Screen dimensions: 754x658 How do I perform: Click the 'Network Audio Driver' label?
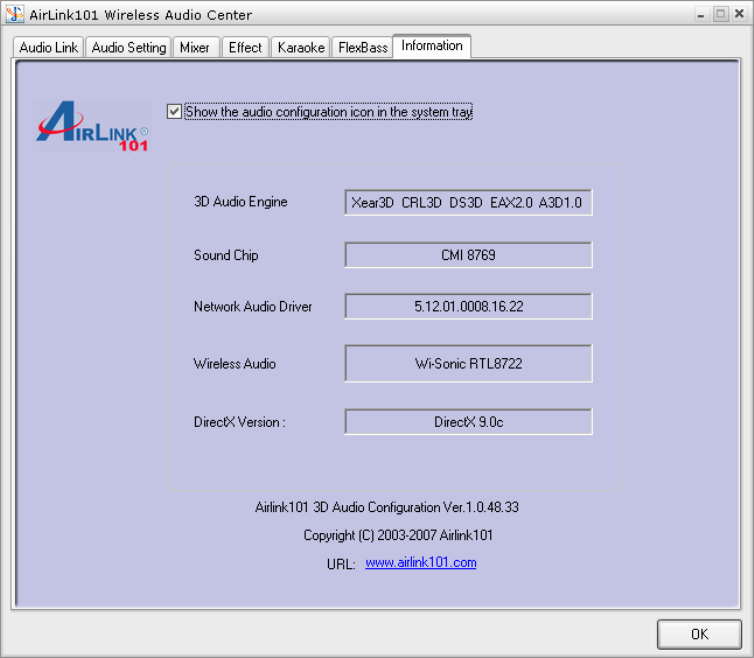(253, 306)
